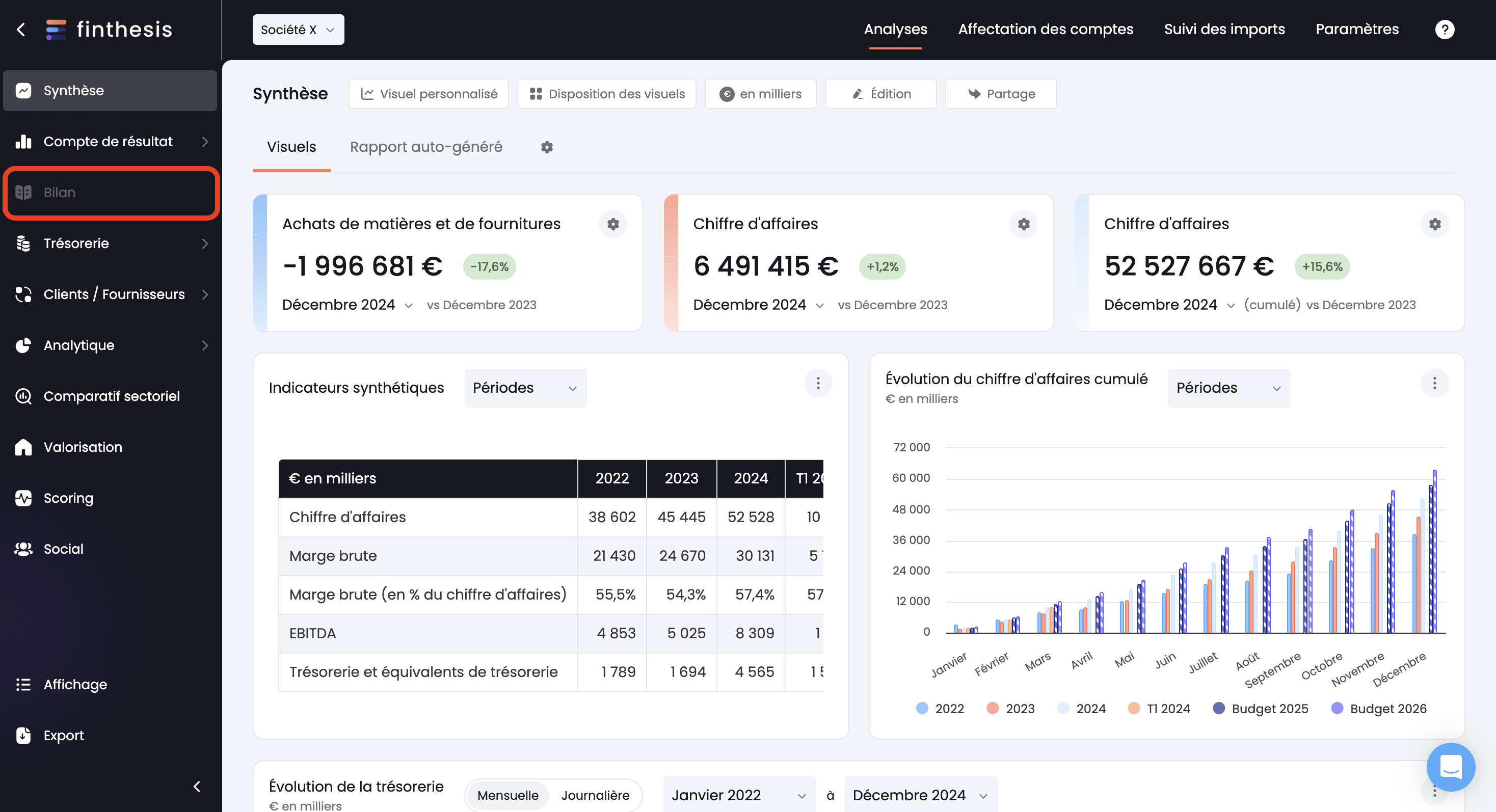Click the finthesis logo
This screenshot has width=1496, height=812.
(109, 29)
